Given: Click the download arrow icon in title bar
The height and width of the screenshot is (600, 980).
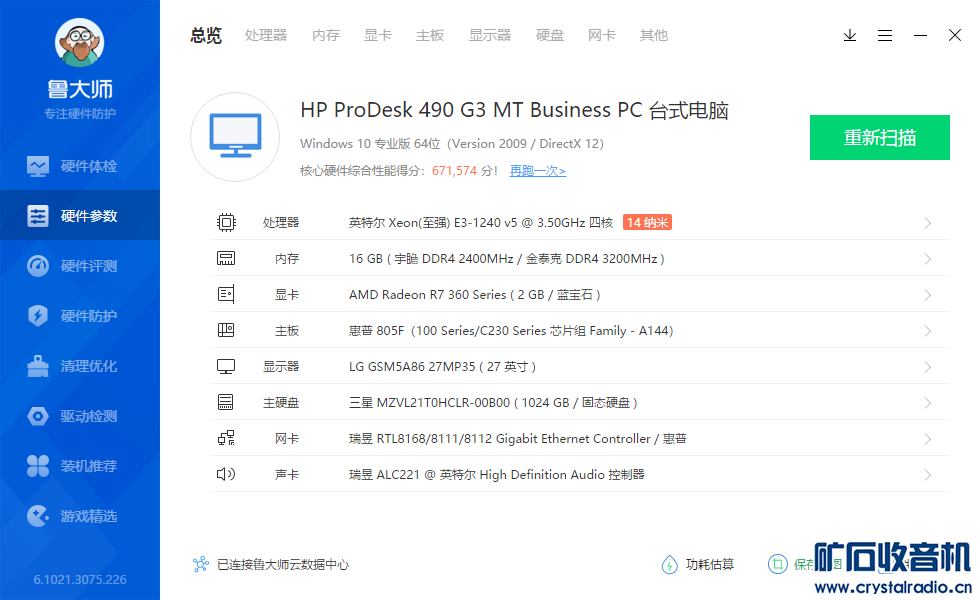Looking at the screenshot, I should click(849, 36).
